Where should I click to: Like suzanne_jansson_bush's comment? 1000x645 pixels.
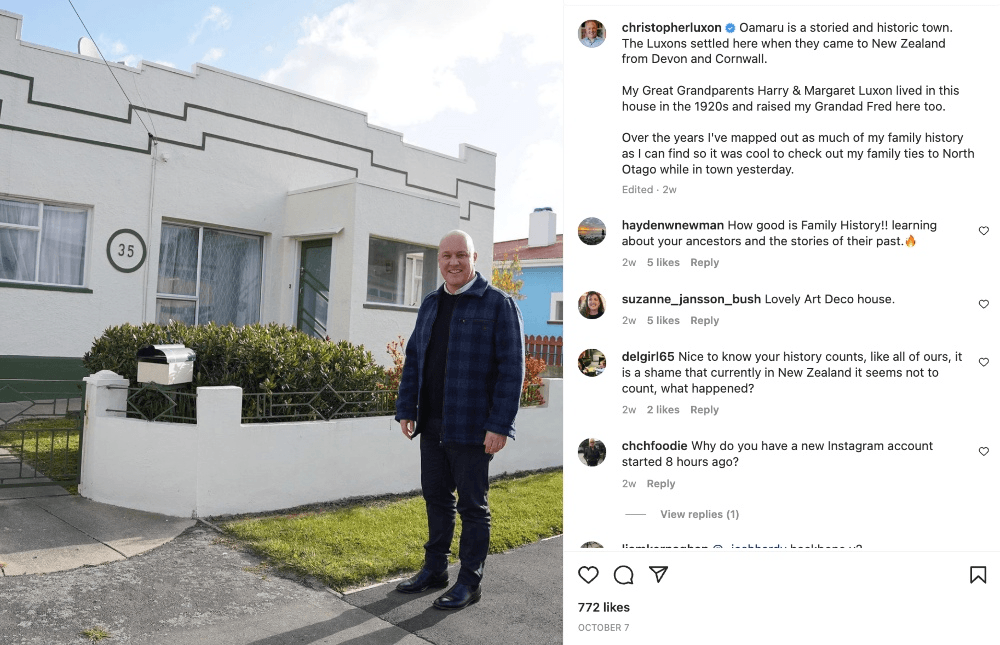[x=983, y=304]
